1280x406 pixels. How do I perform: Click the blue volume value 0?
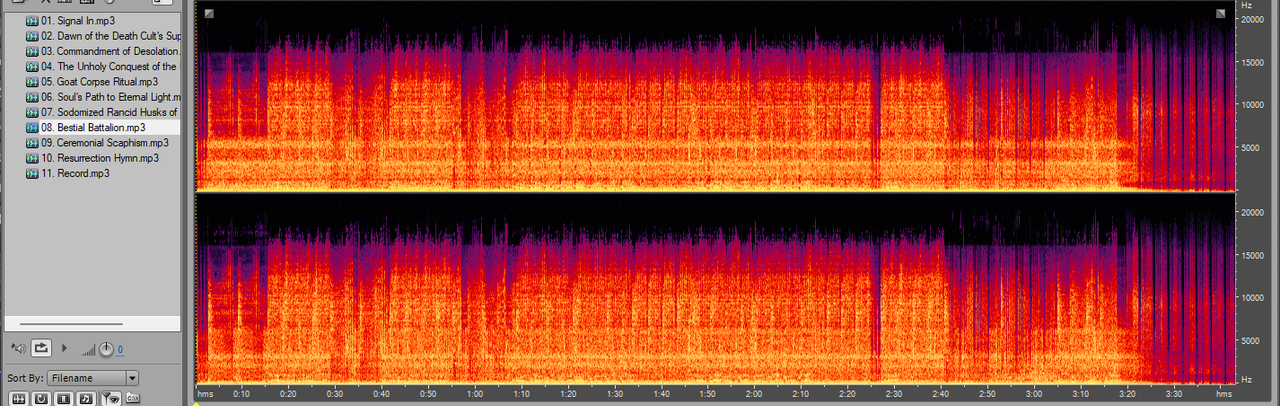[x=120, y=349]
